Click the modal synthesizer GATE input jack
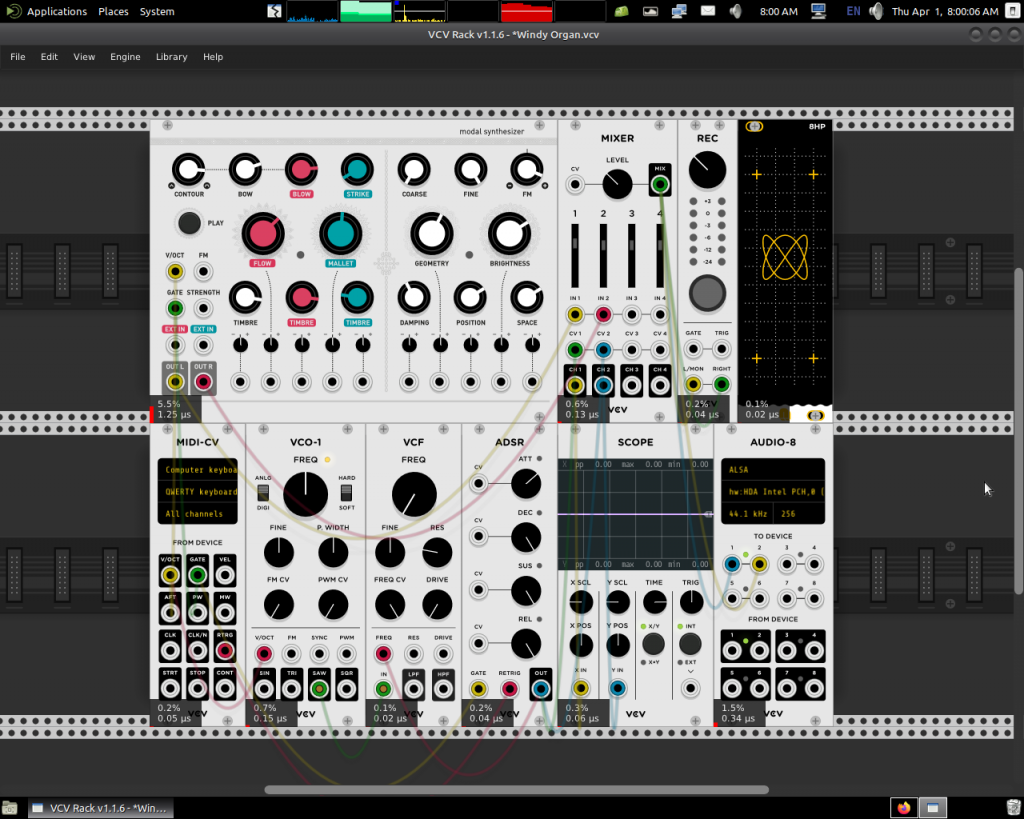Viewport: 1024px width, 819px height. (x=175, y=308)
